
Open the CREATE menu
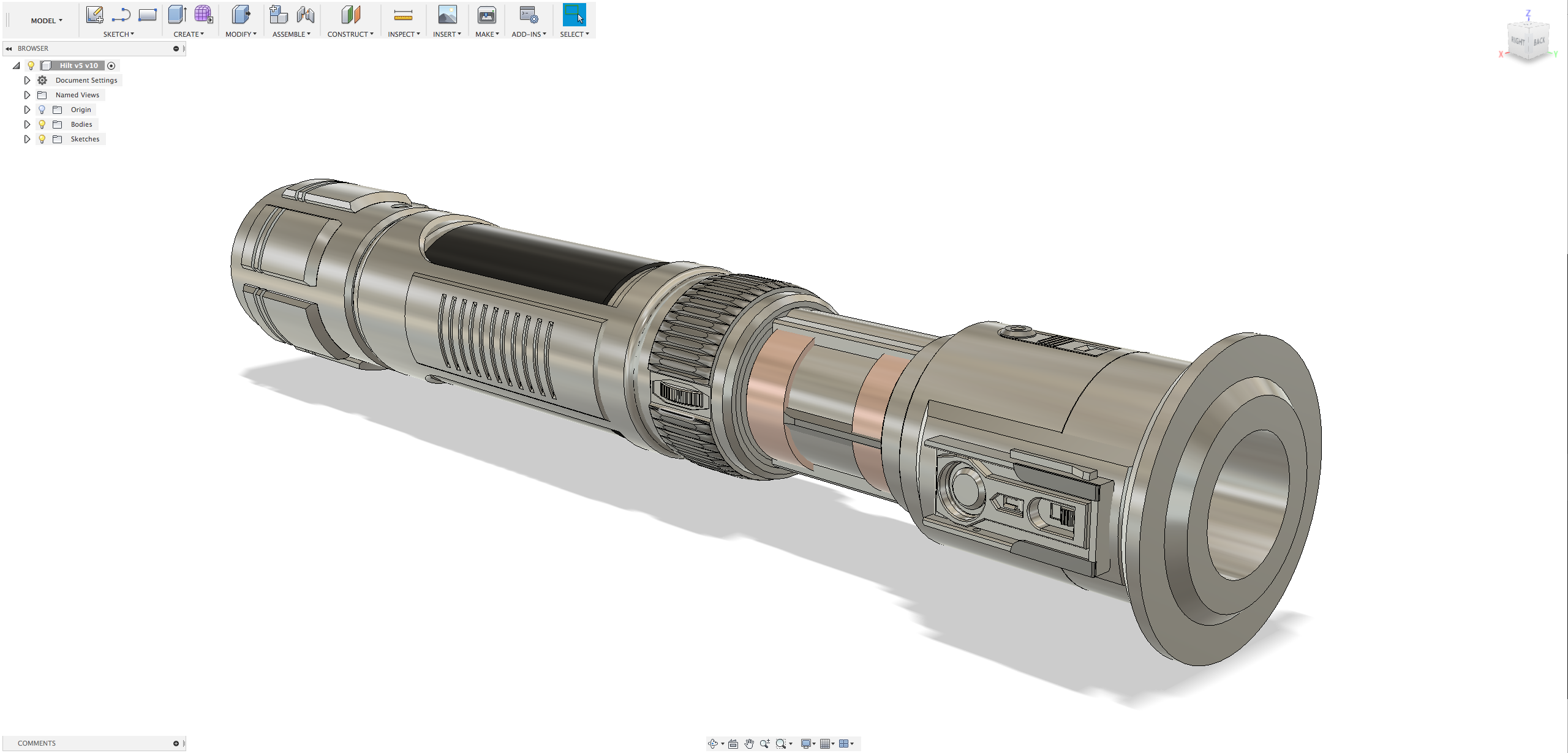[189, 34]
